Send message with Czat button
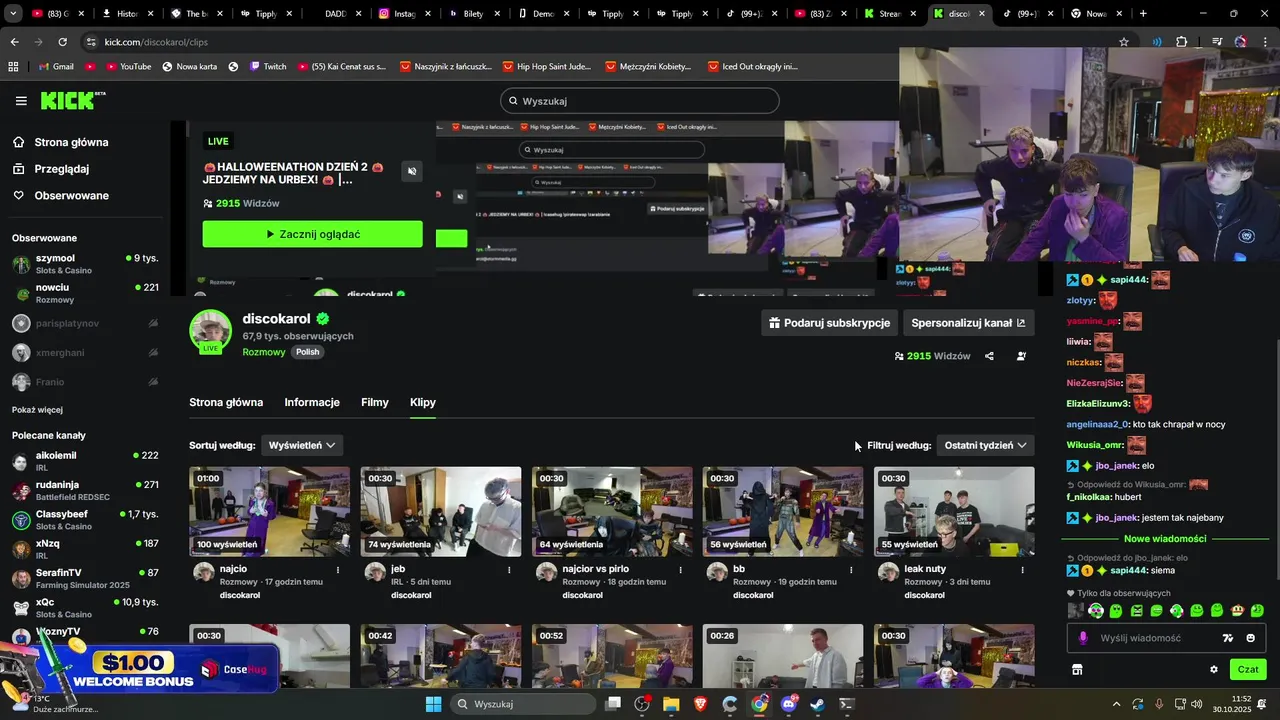Image resolution: width=1280 pixels, height=720 pixels. (x=1248, y=669)
